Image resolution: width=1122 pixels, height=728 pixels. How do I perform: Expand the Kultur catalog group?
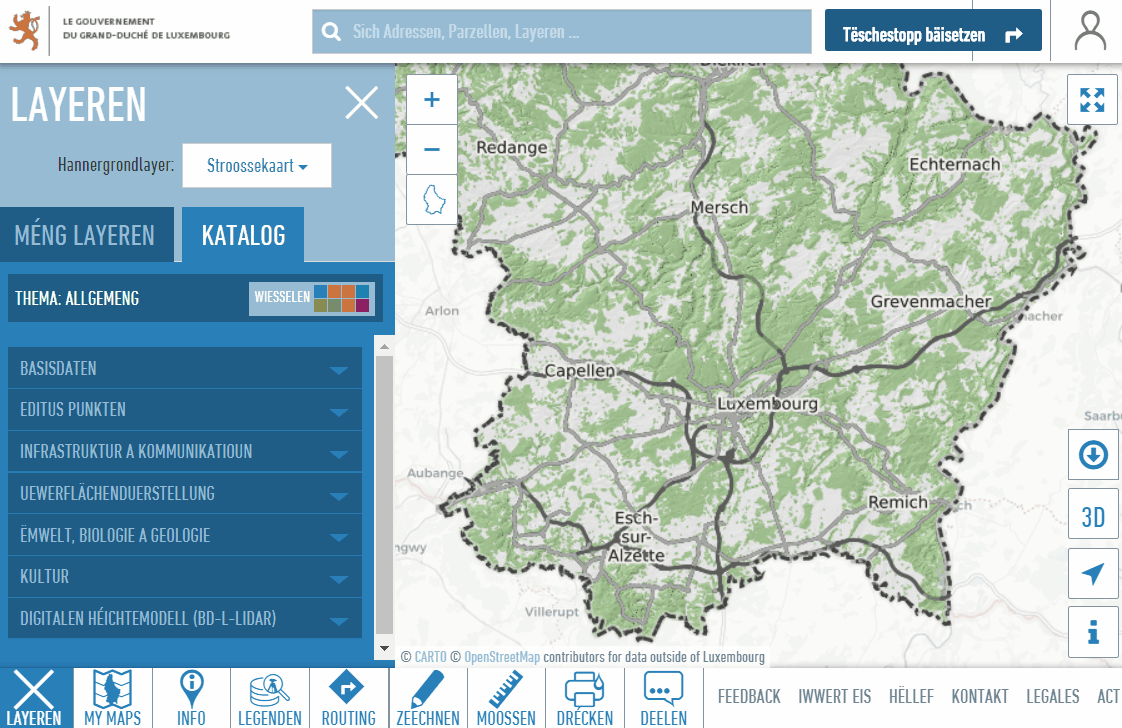[185, 578]
